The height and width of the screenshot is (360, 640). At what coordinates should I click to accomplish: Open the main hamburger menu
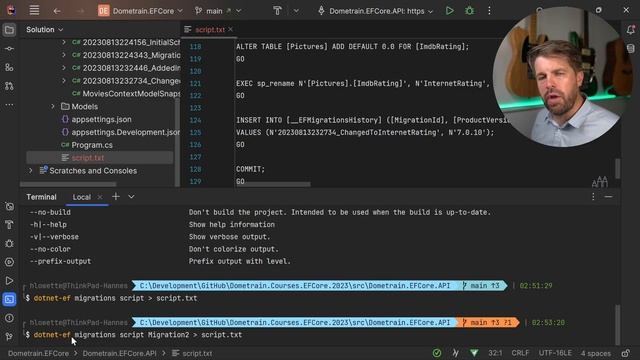[x=34, y=11]
